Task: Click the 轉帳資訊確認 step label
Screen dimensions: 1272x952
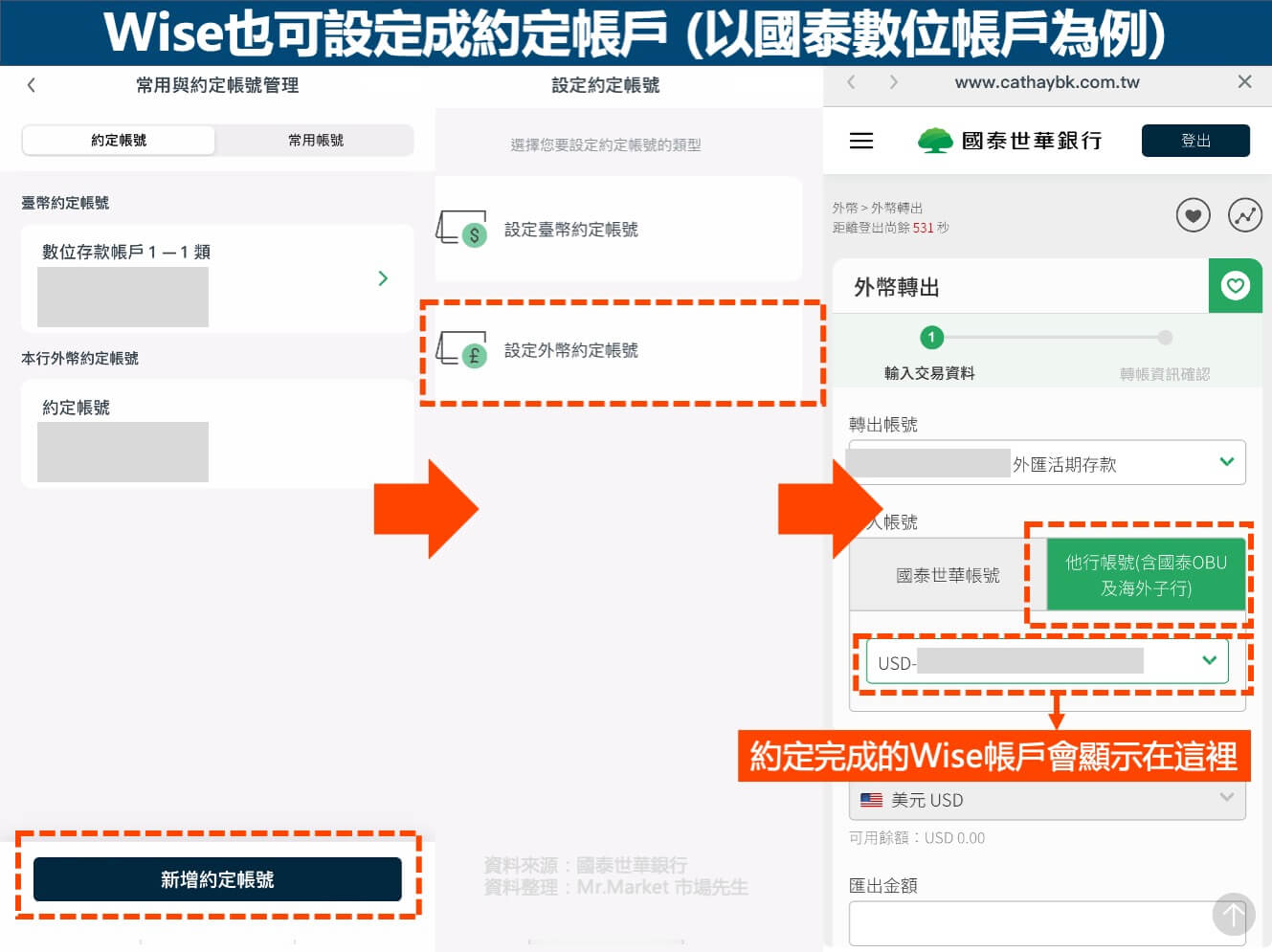Action: (x=1165, y=374)
